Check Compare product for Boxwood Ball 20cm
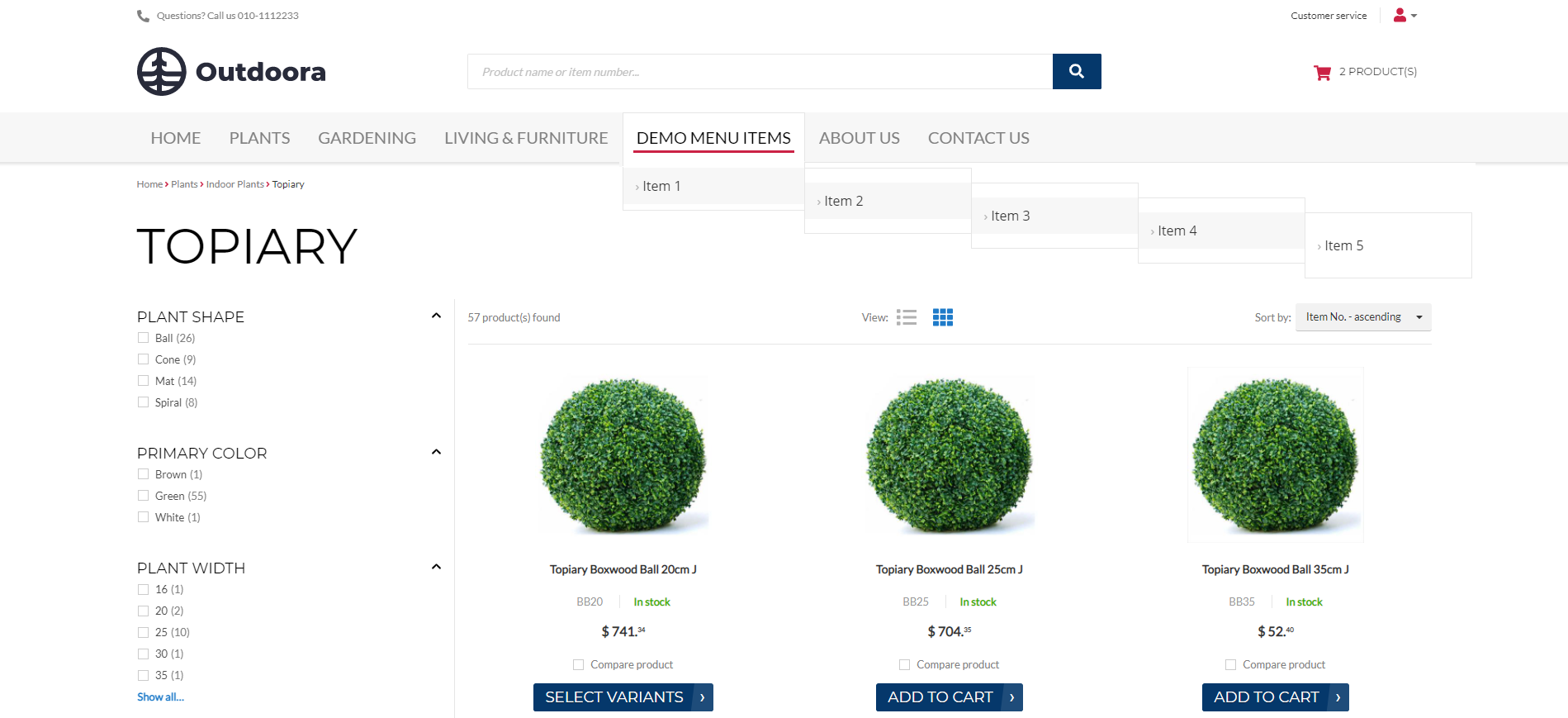Viewport: 1568px width, 718px height. (x=578, y=664)
